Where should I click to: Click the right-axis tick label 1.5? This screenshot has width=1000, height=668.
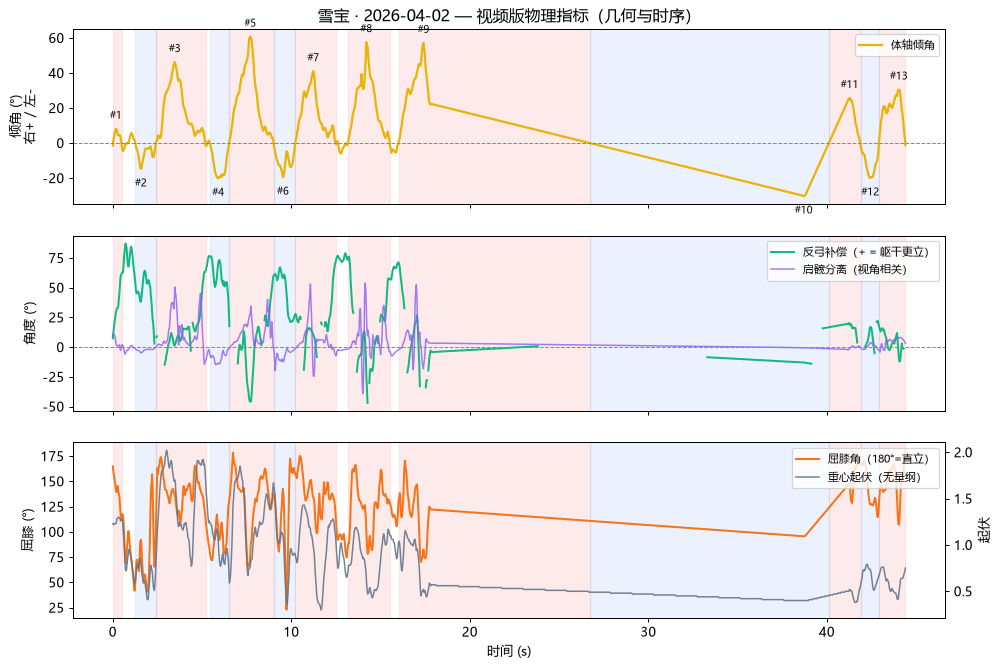[963, 499]
